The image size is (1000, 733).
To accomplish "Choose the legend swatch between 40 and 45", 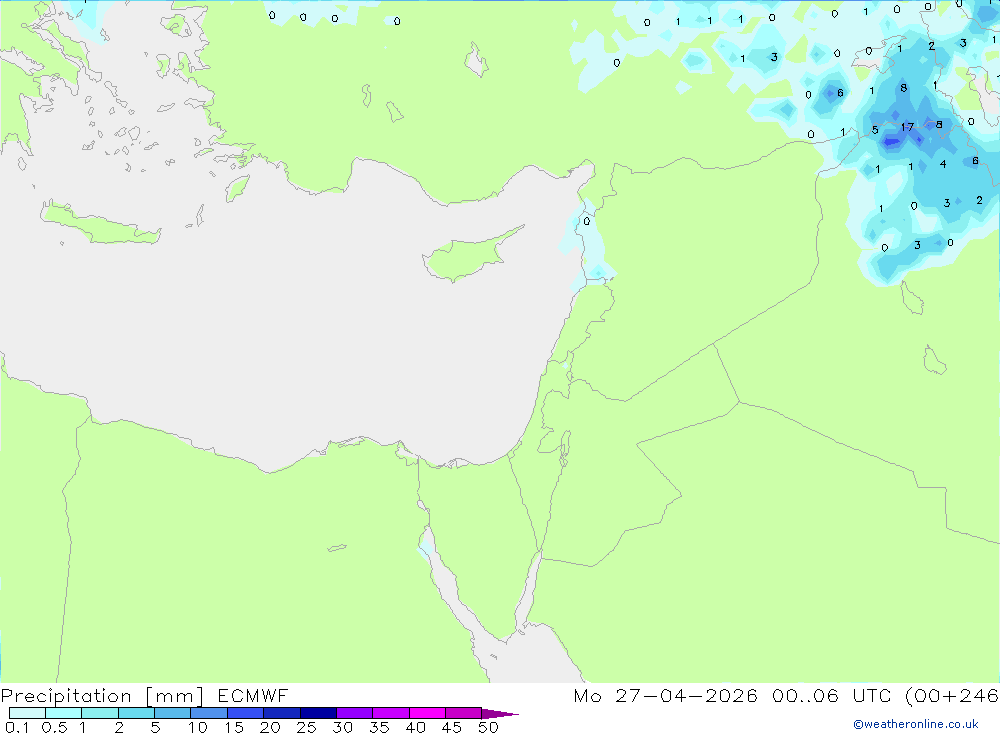I will click(427, 713).
